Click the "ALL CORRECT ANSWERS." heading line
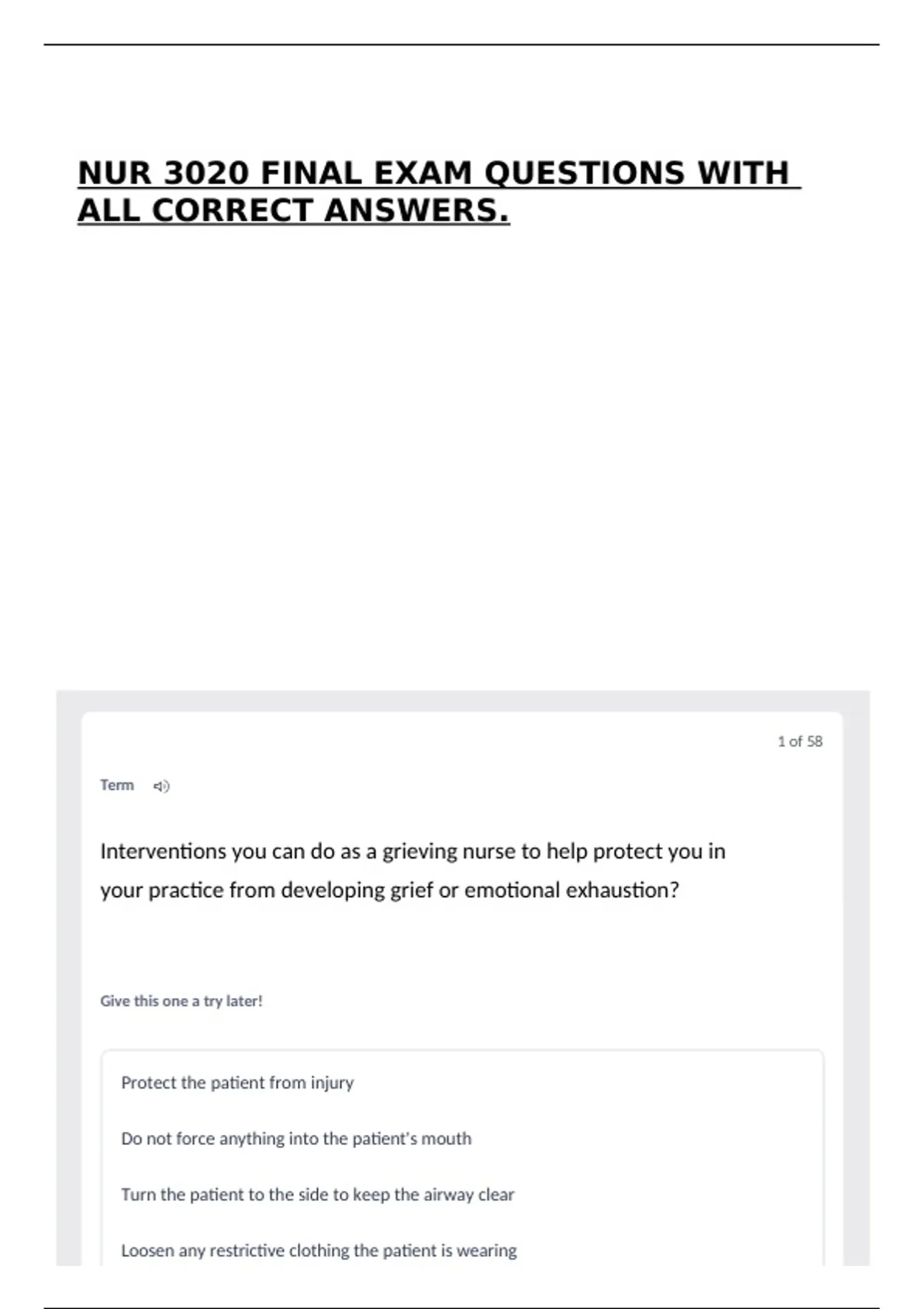 pyautogui.click(x=293, y=211)
